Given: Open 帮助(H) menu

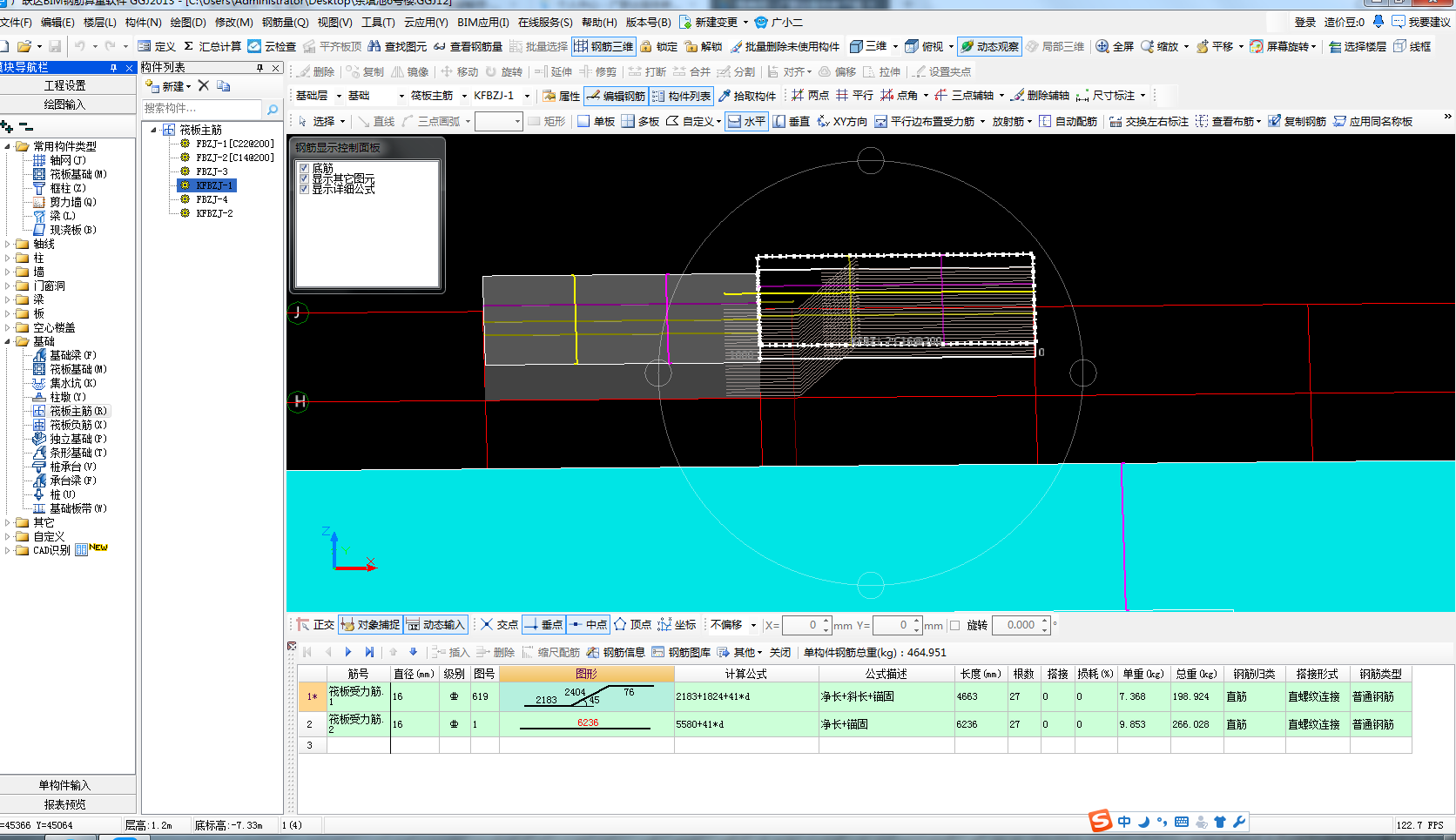Looking at the screenshot, I should tap(599, 23).
